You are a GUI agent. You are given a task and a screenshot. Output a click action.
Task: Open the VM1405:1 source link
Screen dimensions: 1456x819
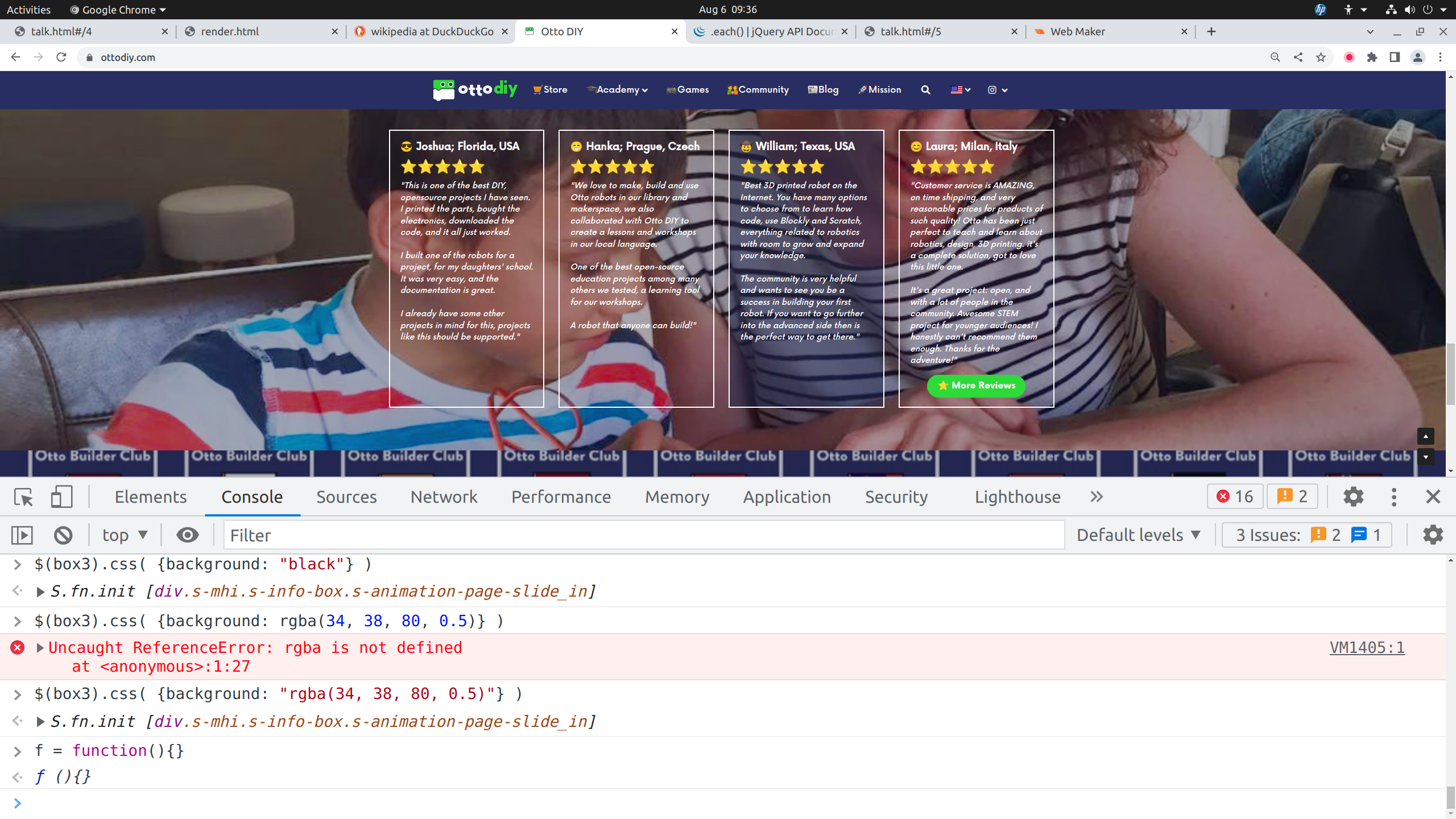pyautogui.click(x=1367, y=647)
